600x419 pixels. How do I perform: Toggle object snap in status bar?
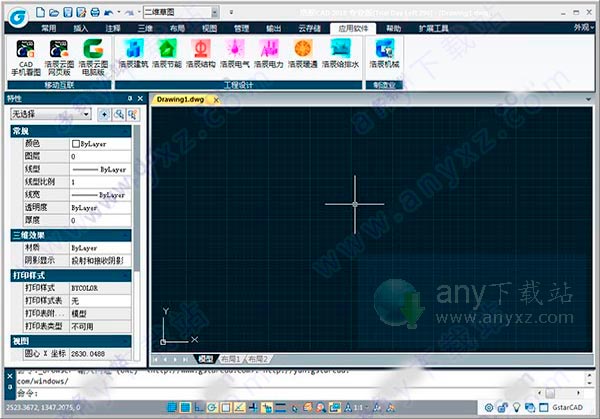tap(226, 408)
